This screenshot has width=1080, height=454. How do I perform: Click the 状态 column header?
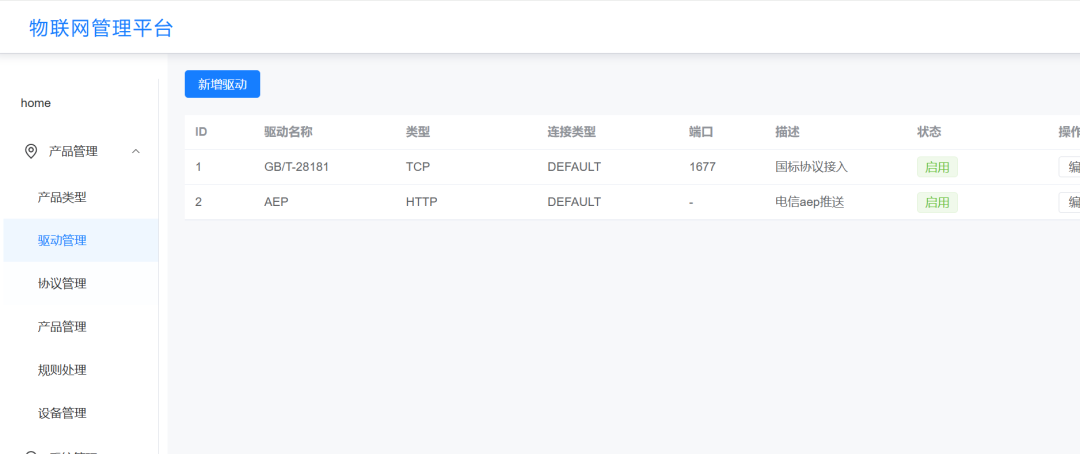929,132
